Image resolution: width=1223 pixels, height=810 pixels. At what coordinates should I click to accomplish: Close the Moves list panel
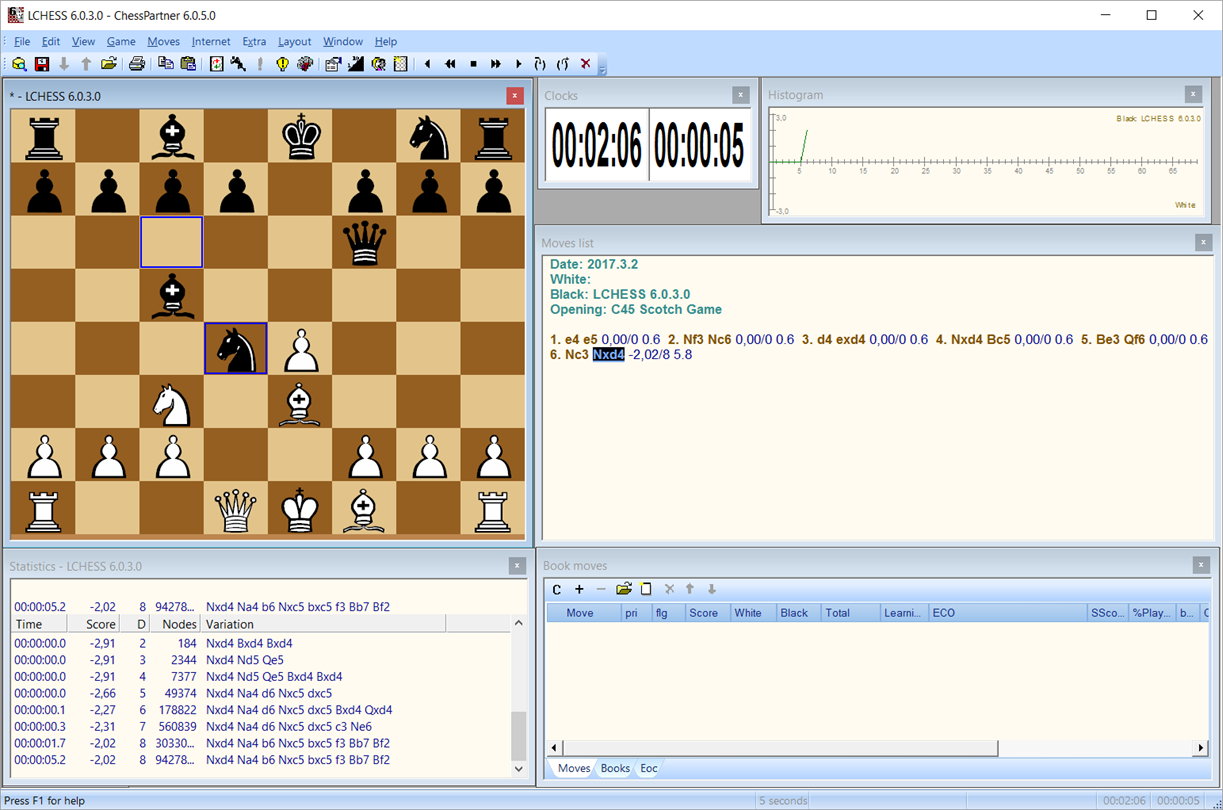pyautogui.click(x=1203, y=242)
